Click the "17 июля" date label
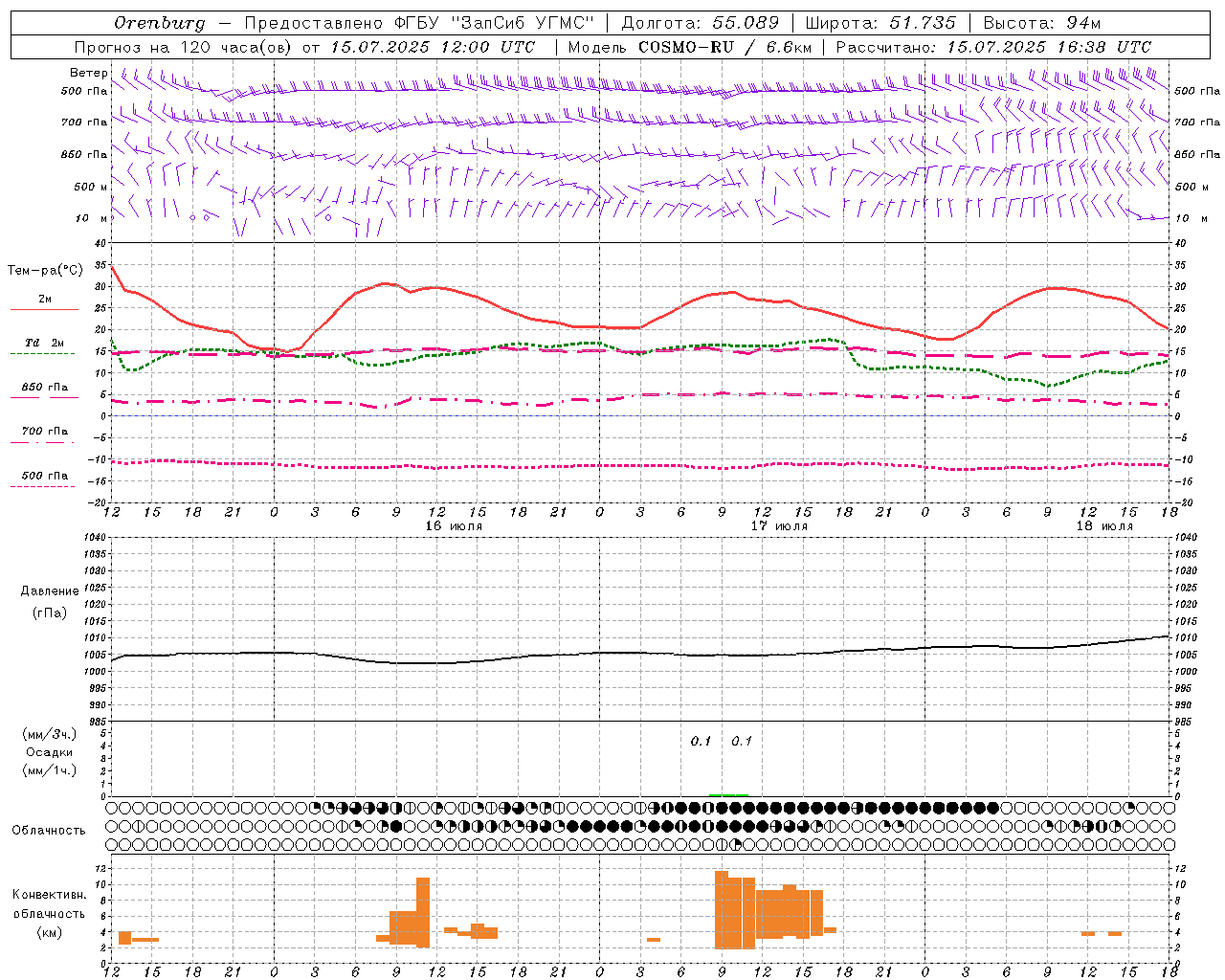 tap(779, 526)
